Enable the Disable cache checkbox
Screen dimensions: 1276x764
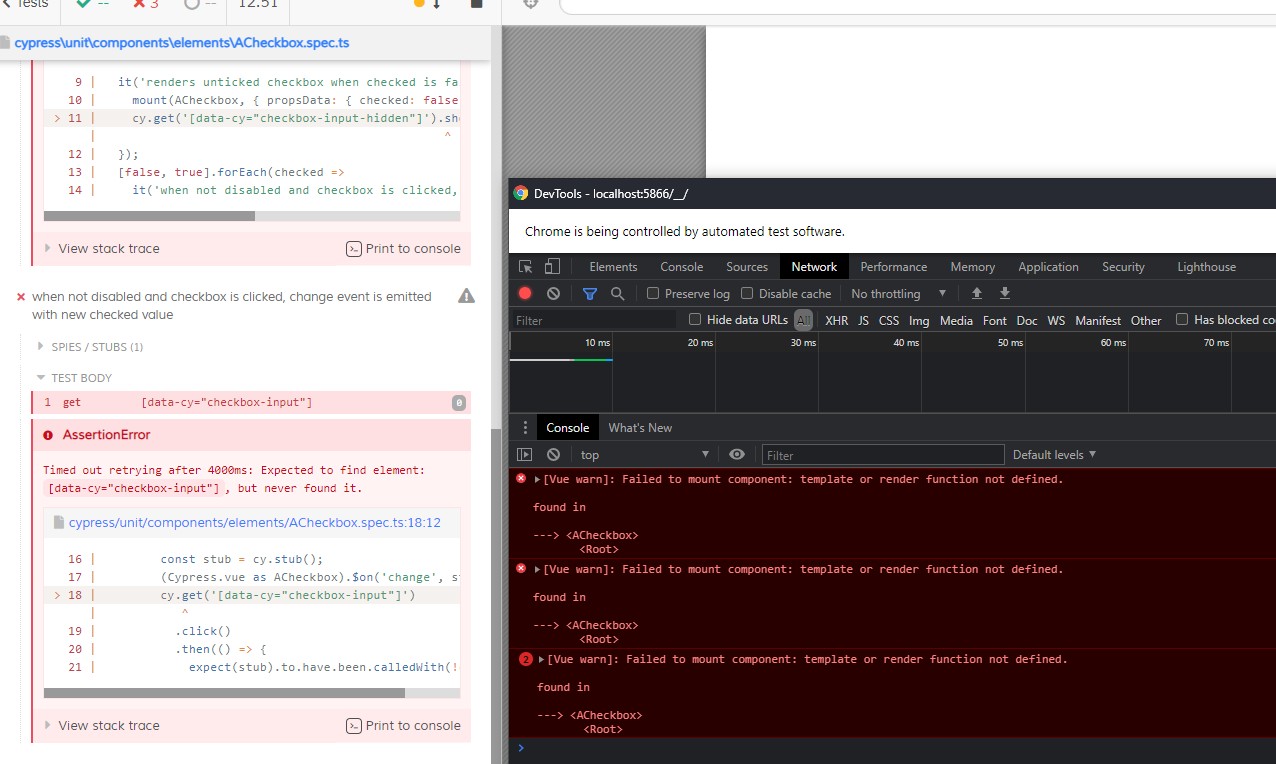747,293
